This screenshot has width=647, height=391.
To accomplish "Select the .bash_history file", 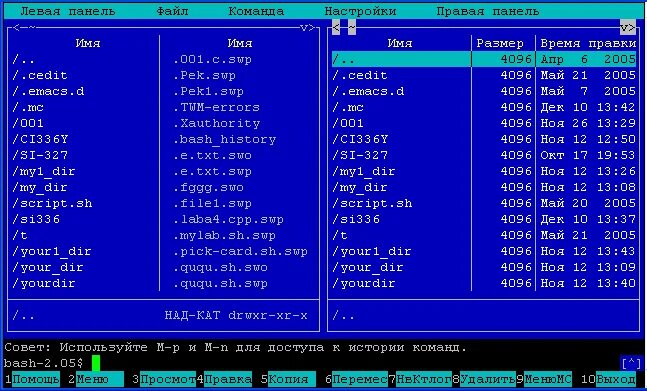I will (224, 139).
